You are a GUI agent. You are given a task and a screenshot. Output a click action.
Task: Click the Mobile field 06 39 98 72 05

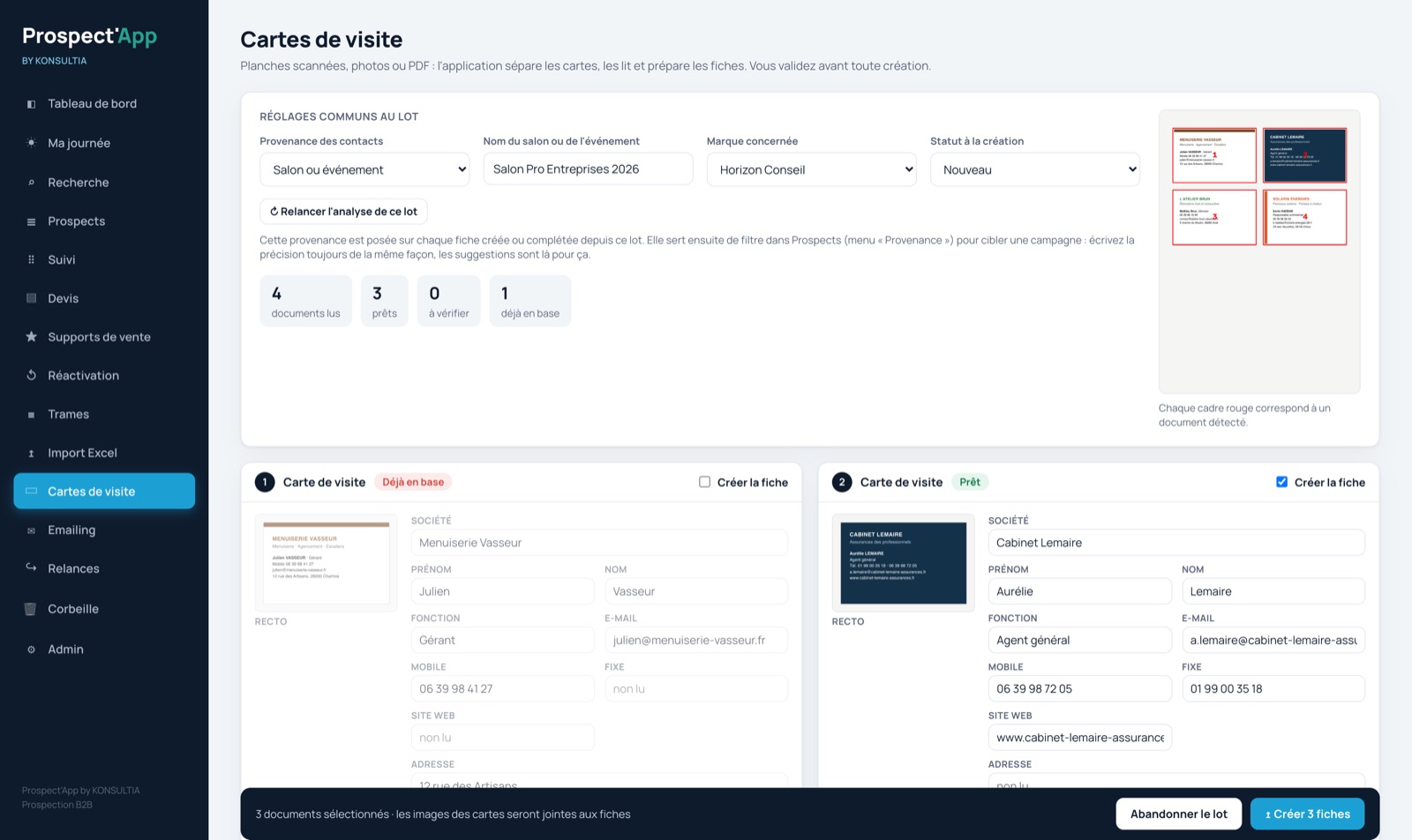[x=1079, y=688]
